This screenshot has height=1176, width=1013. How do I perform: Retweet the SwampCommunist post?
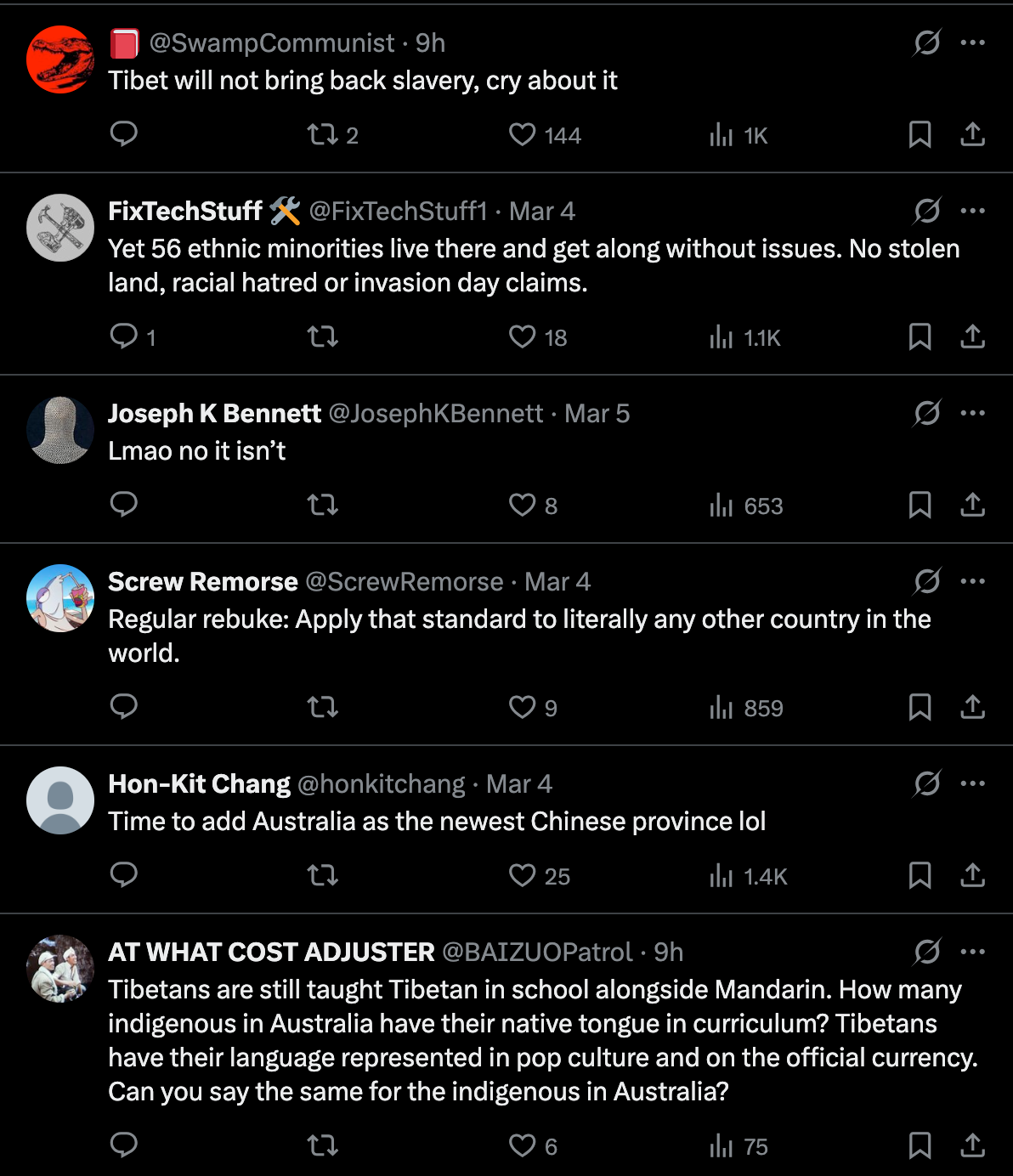(x=323, y=134)
